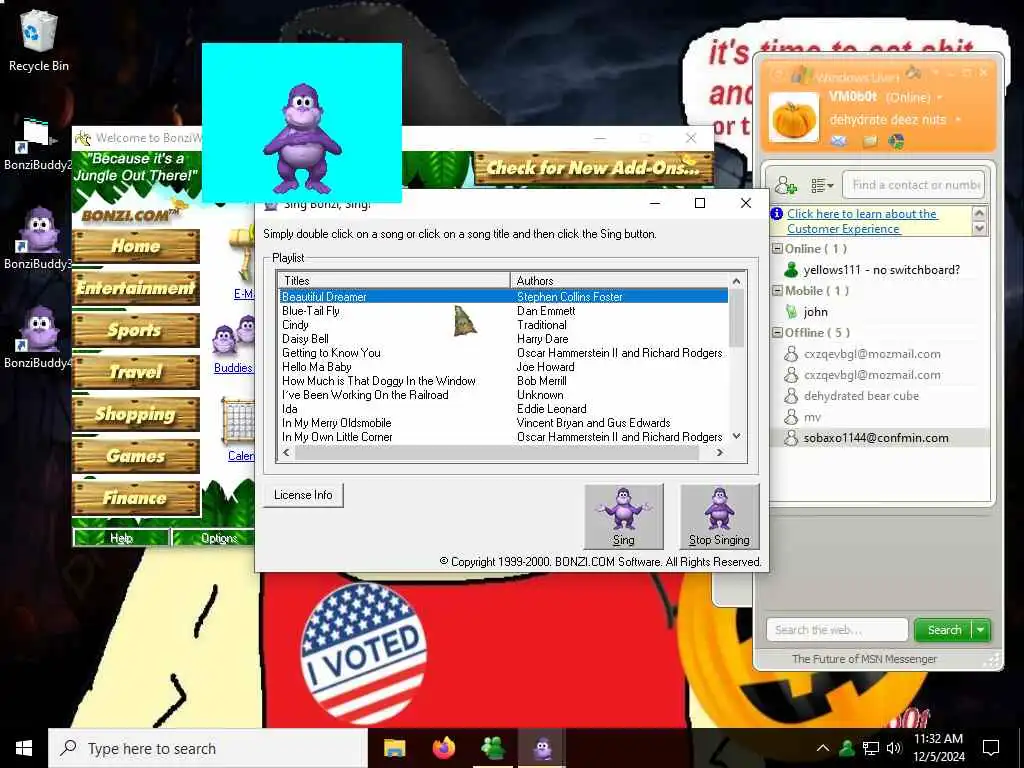Image resolution: width=1024 pixels, height=768 pixels.
Task: Open Finance in BonziWorld sidebar
Action: [136, 498]
